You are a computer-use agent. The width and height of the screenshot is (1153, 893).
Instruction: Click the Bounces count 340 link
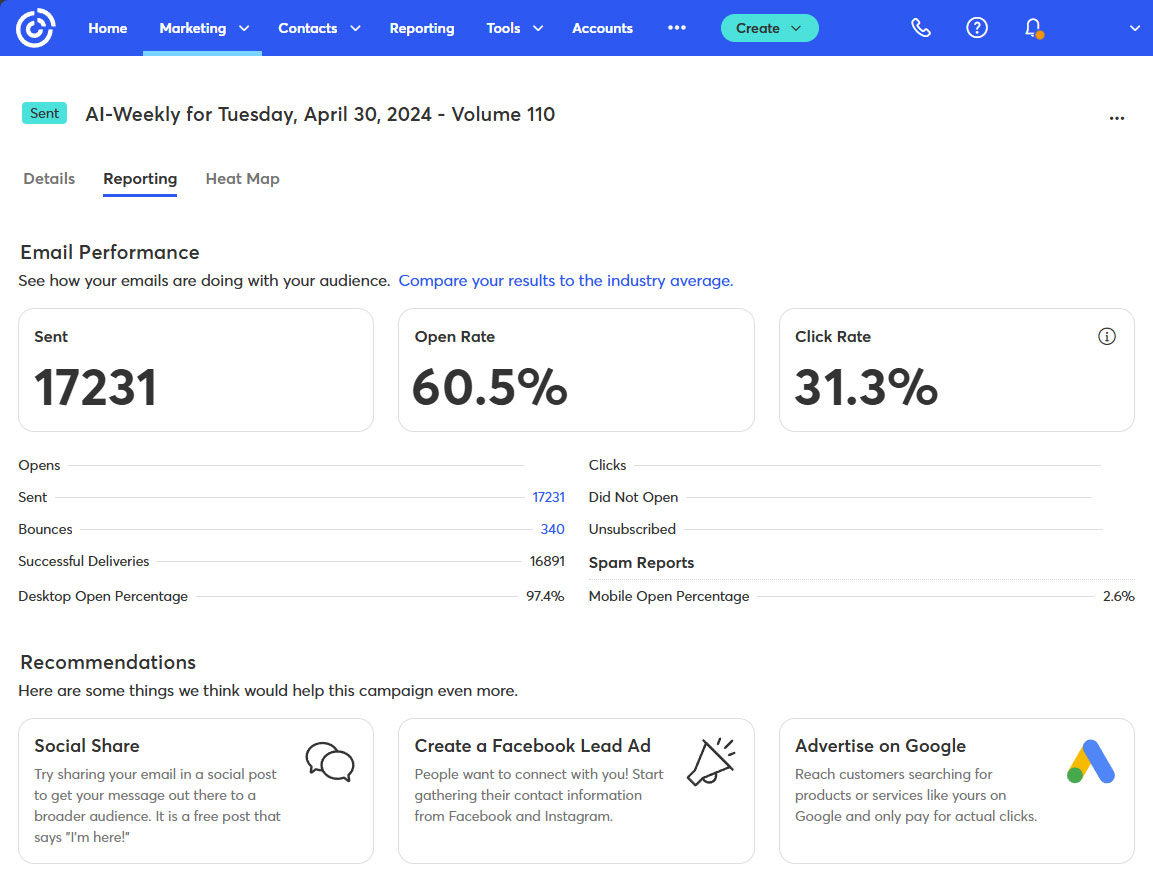552,529
